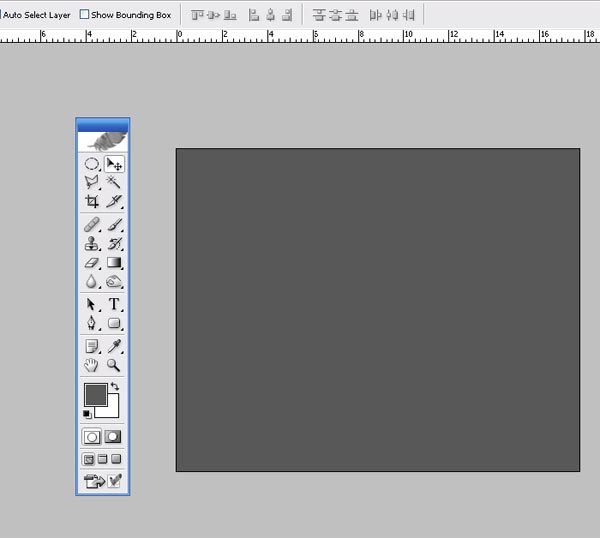Viewport: 600px width, 538px height.
Task: Select the Healing Brush tool
Action: [x=91, y=225]
